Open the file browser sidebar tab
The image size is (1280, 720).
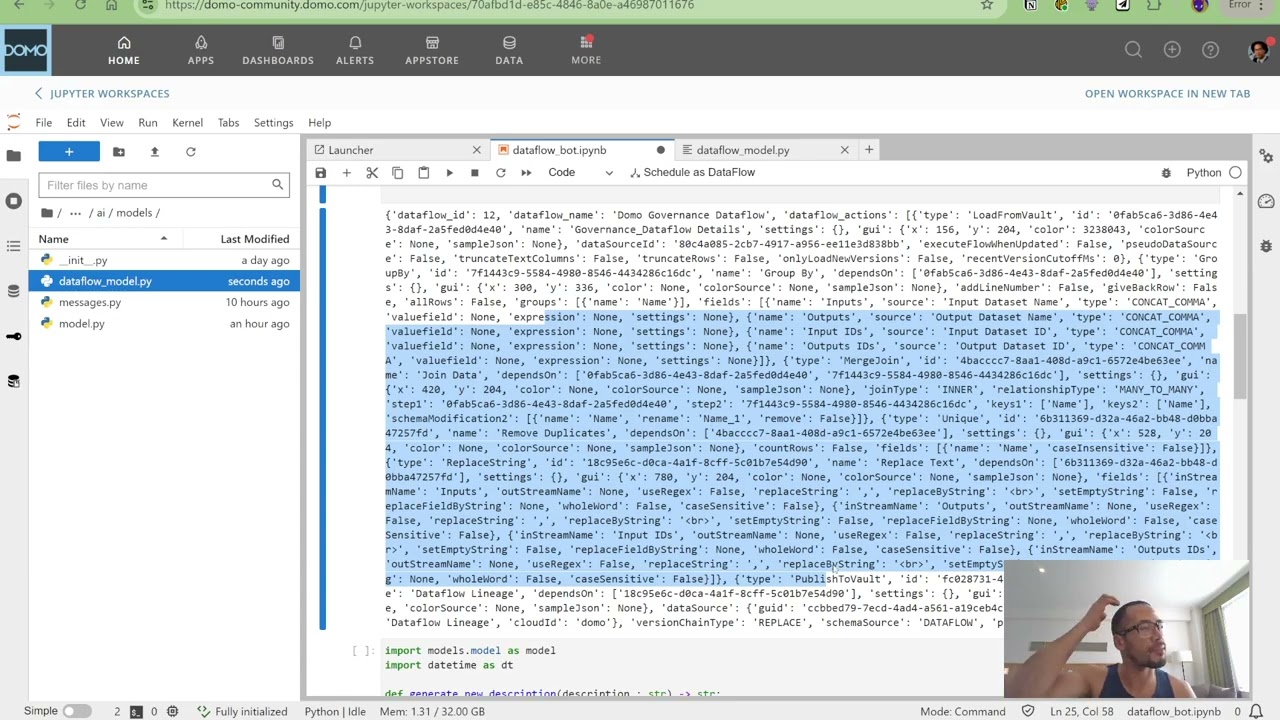pos(13,156)
